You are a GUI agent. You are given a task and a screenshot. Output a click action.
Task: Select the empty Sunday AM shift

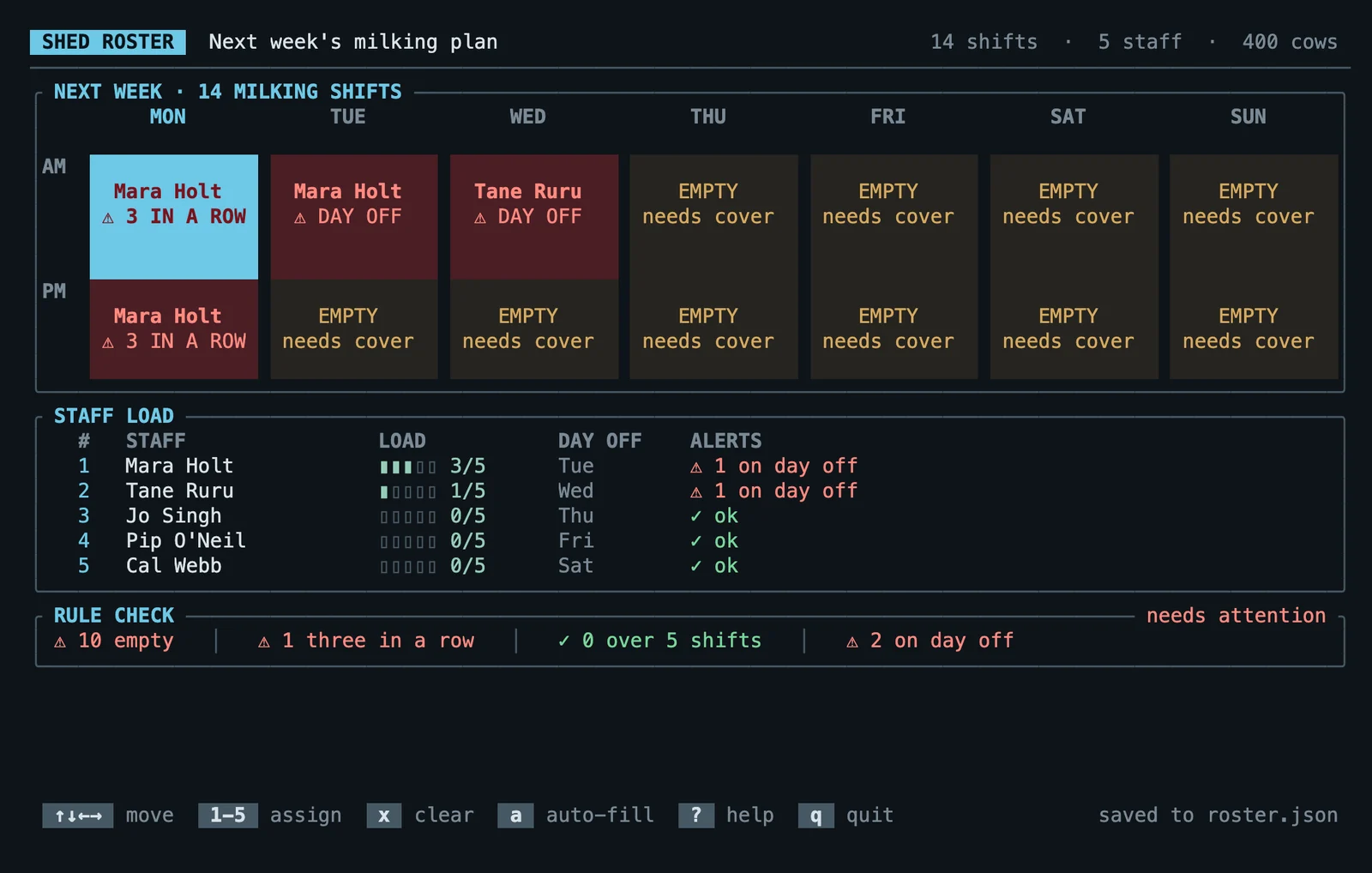tap(1255, 217)
